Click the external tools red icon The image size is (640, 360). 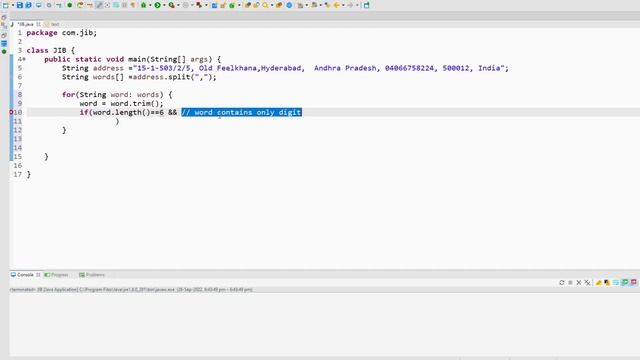click(199, 5)
